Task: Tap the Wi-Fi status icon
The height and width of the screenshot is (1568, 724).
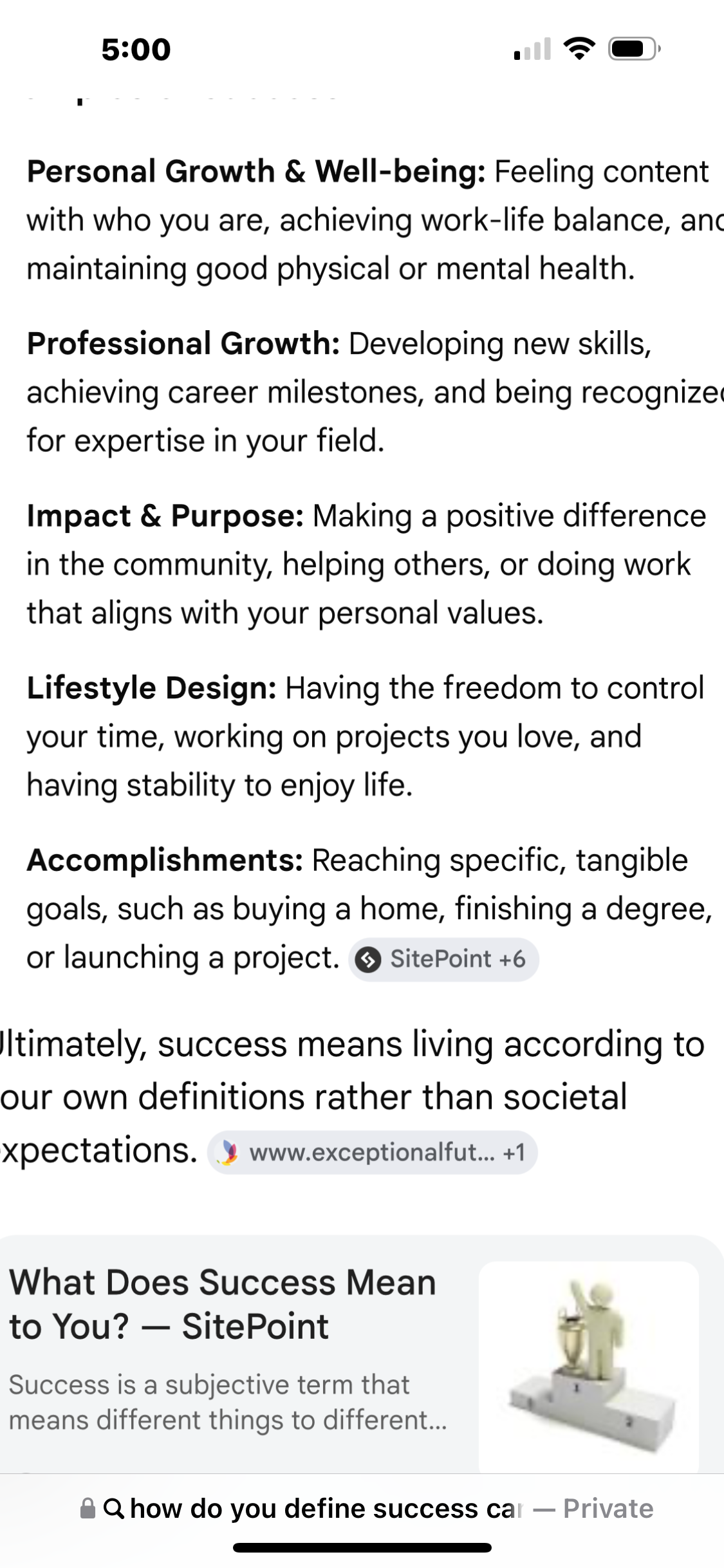Action: (579, 49)
